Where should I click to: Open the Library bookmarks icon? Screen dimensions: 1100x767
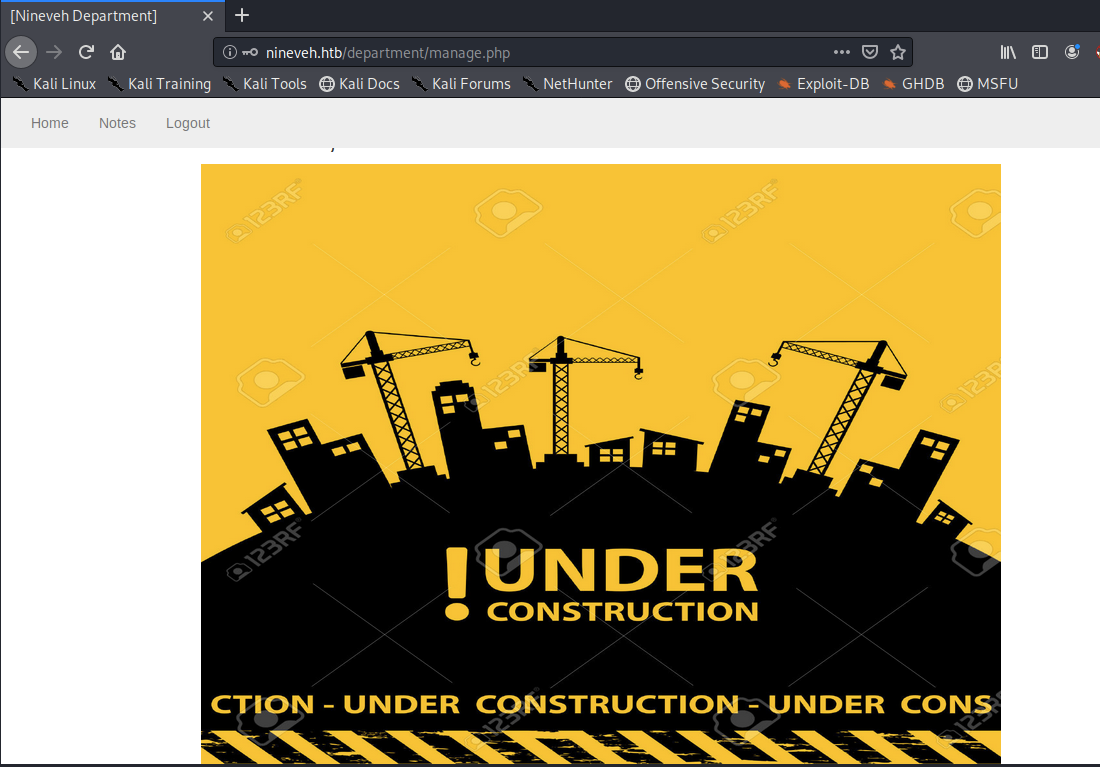(1008, 52)
